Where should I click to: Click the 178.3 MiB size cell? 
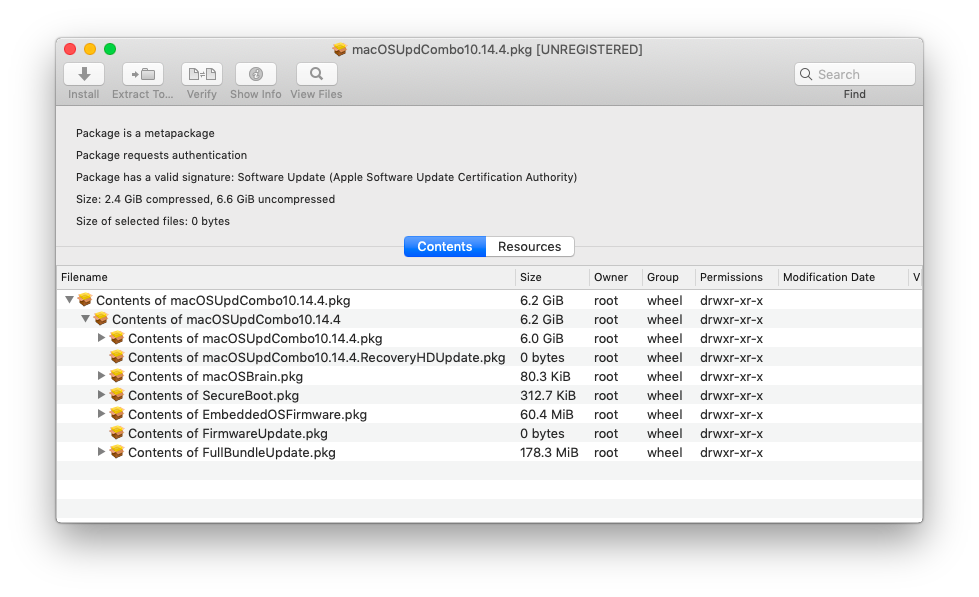(549, 452)
